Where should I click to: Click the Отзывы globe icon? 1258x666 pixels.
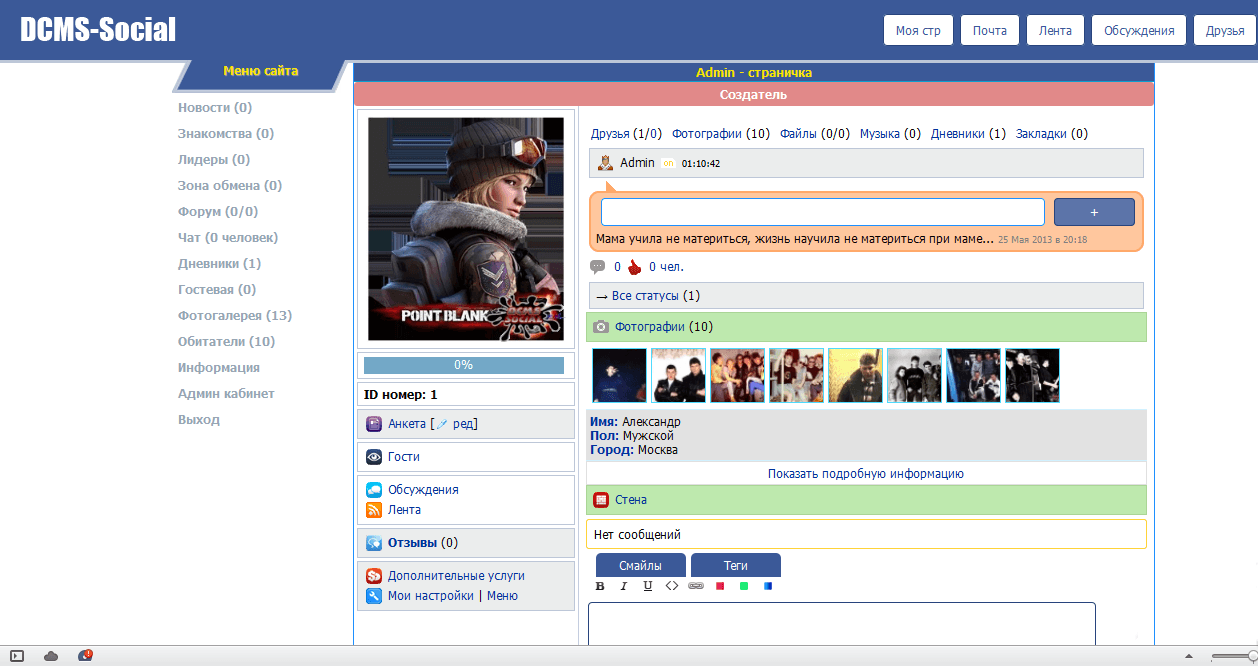click(x=374, y=543)
